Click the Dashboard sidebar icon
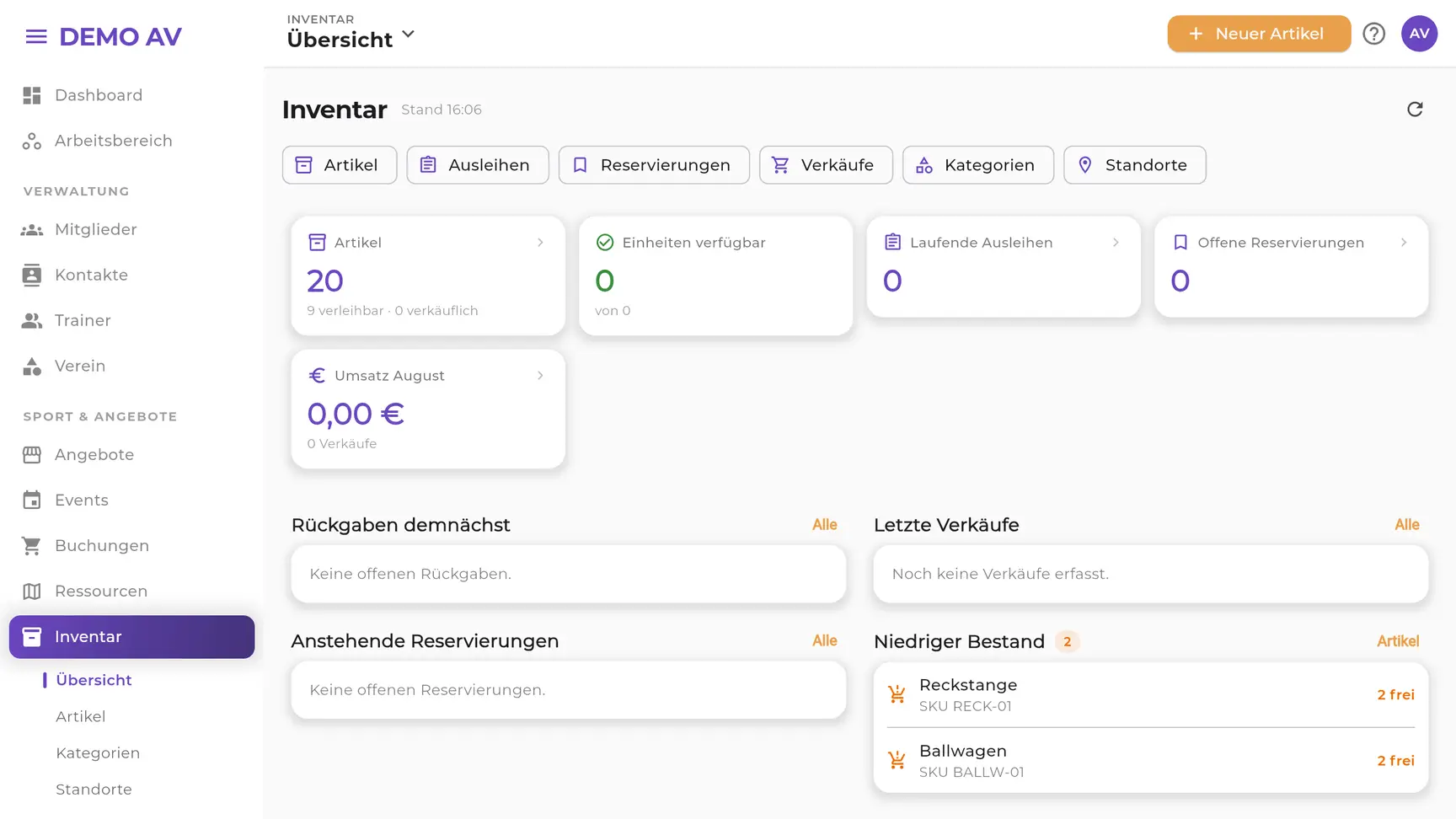1456x819 pixels. (x=32, y=95)
